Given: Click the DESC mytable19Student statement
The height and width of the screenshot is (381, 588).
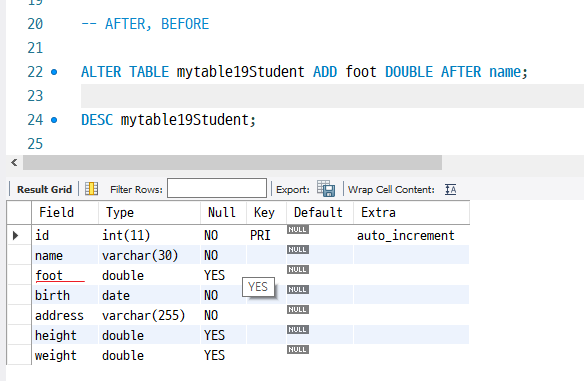Looking at the screenshot, I should pyautogui.click(x=168, y=120).
